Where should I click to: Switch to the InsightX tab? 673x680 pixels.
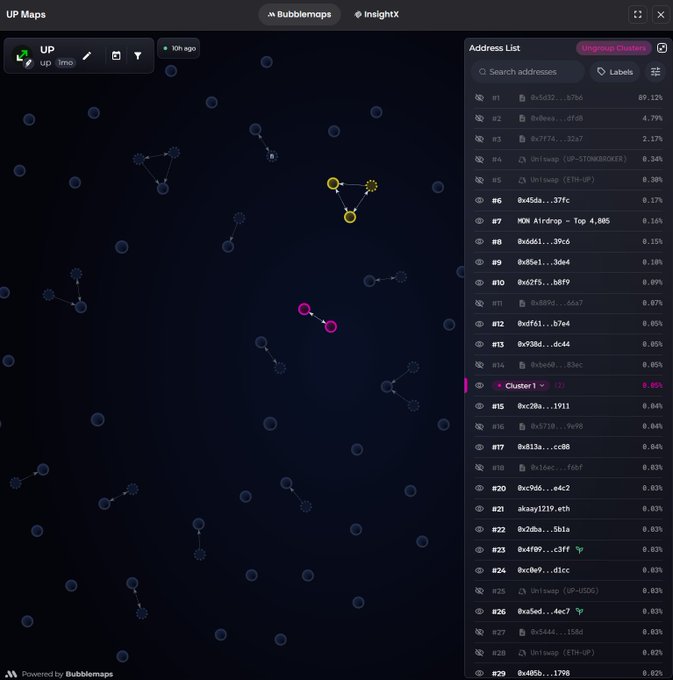click(x=376, y=14)
